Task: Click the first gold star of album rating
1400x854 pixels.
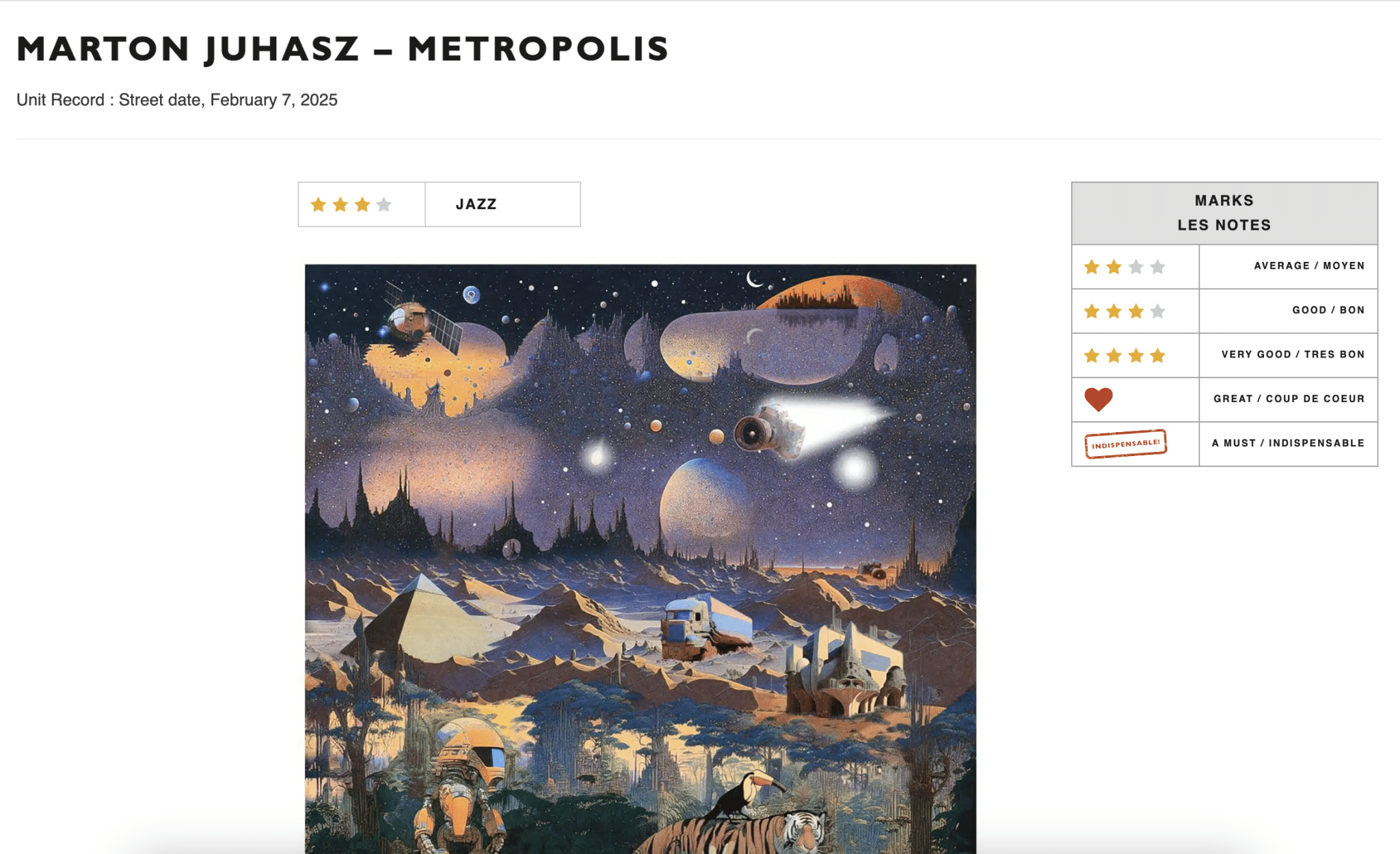Action: pos(318,204)
